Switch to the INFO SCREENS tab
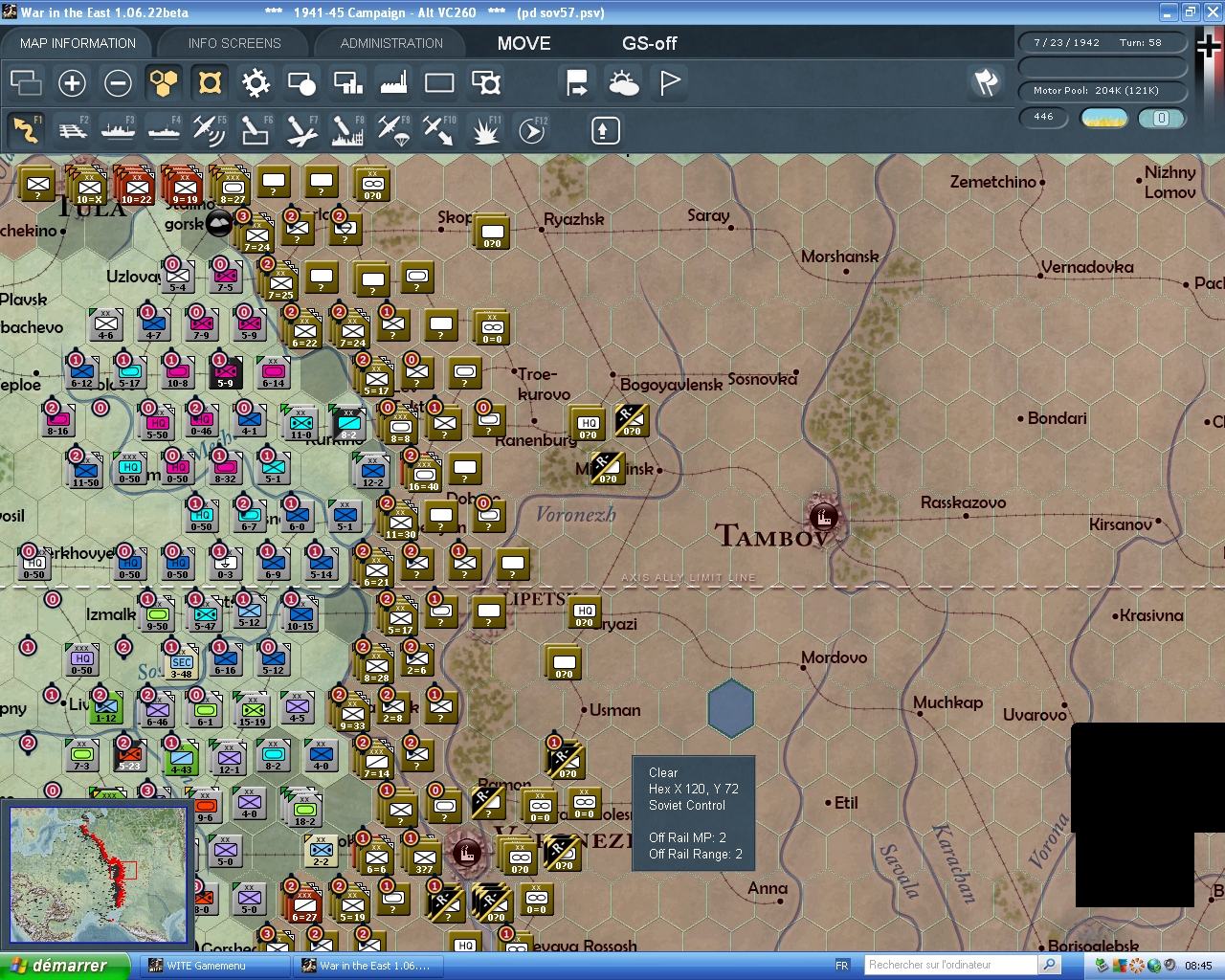Viewport: 1225px width, 980px height. point(233,42)
